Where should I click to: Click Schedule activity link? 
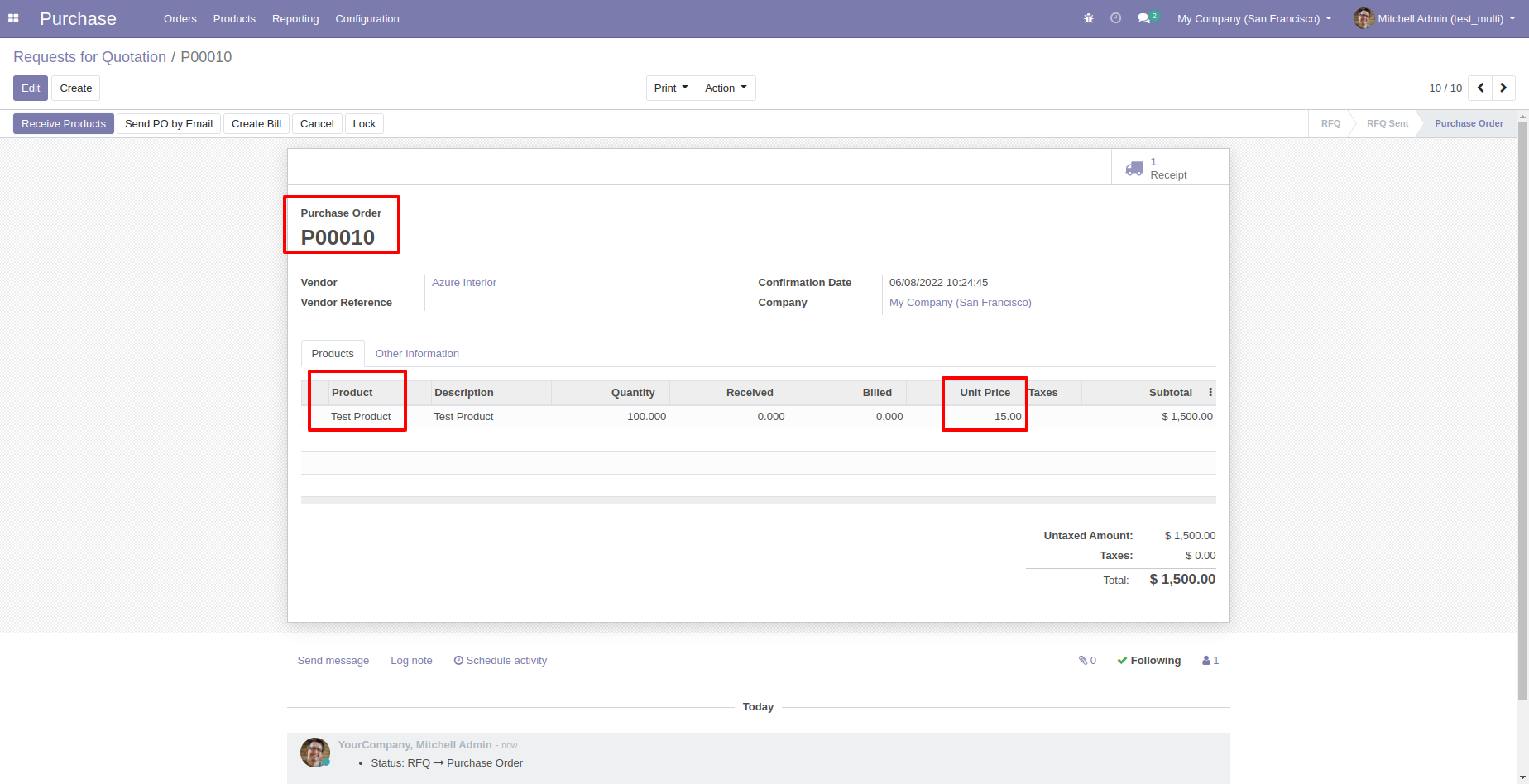501,660
